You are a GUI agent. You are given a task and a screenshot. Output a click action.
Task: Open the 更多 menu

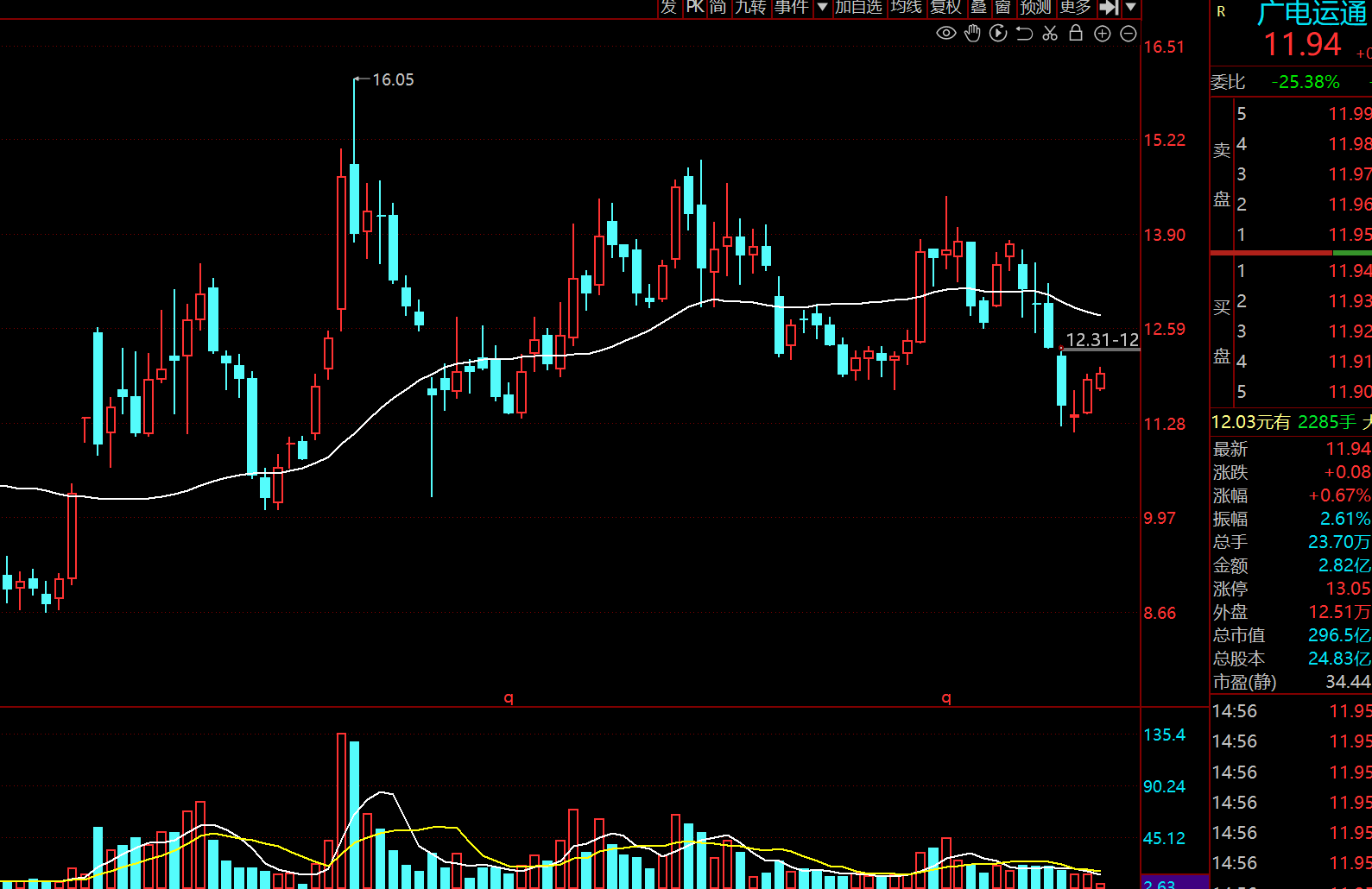[x=1076, y=8]
